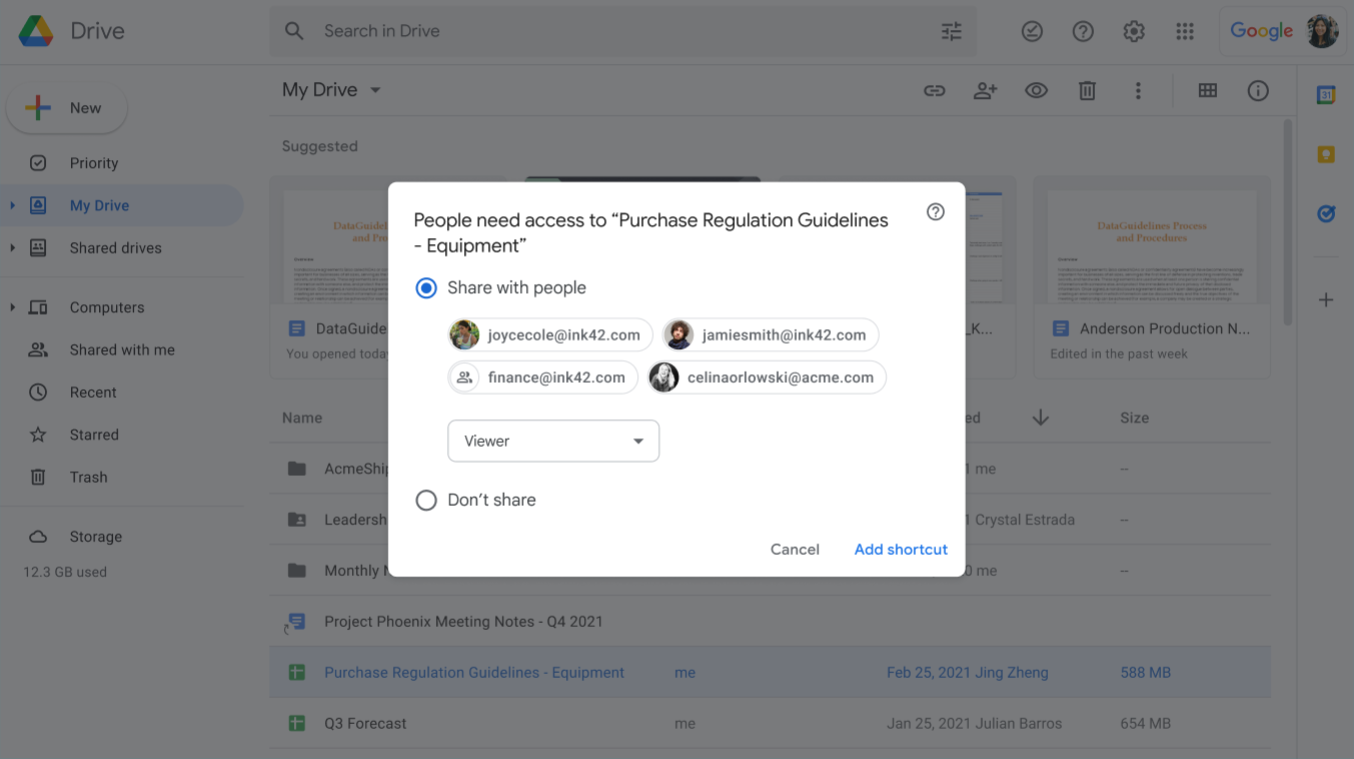Open Shared with me in the sidebar
This screenshot has width=1354, height=759.
[122, 350]
